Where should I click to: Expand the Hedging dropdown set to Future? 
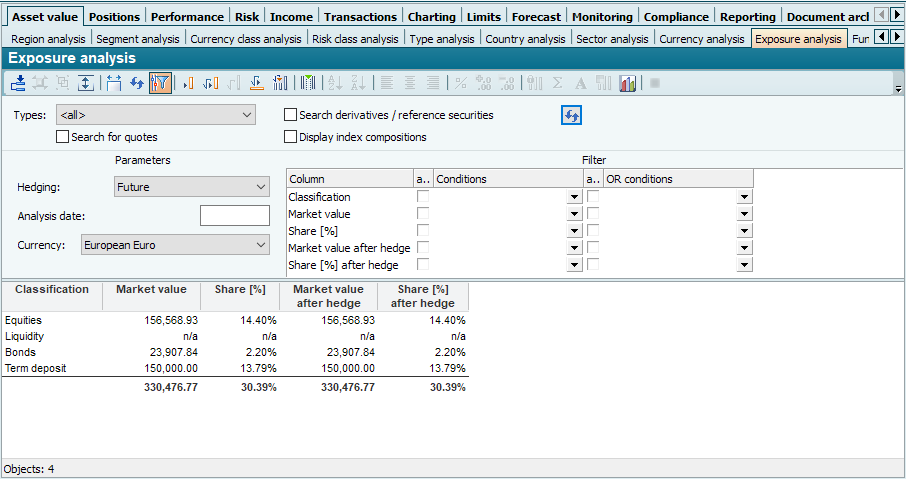tap(189, 187)
